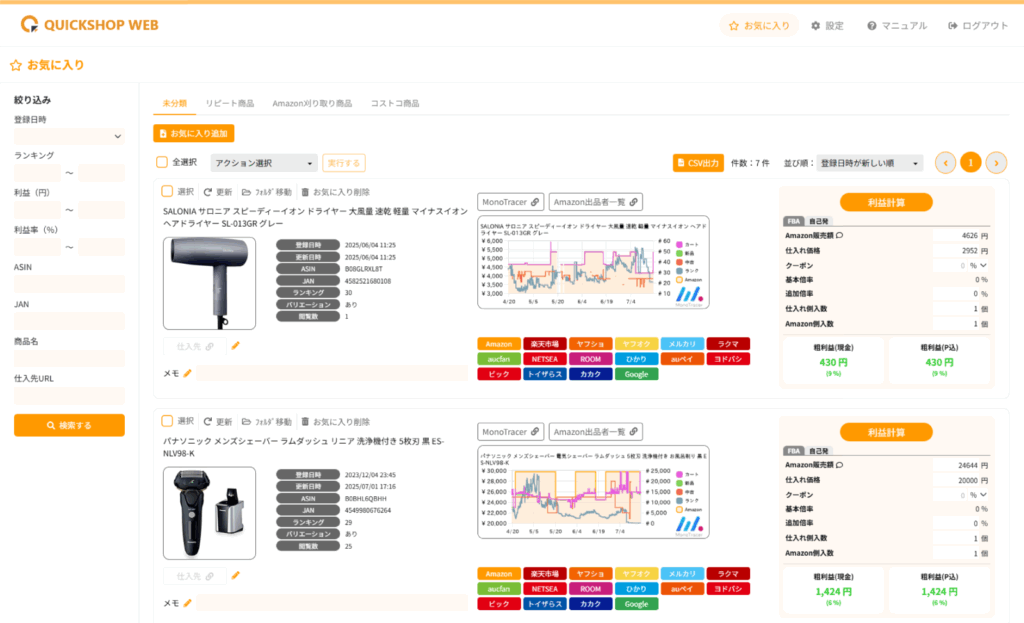Open SALONIA hair dryer product thumbnail
This screenshot has height=623, width=1024.
(210, 283)
